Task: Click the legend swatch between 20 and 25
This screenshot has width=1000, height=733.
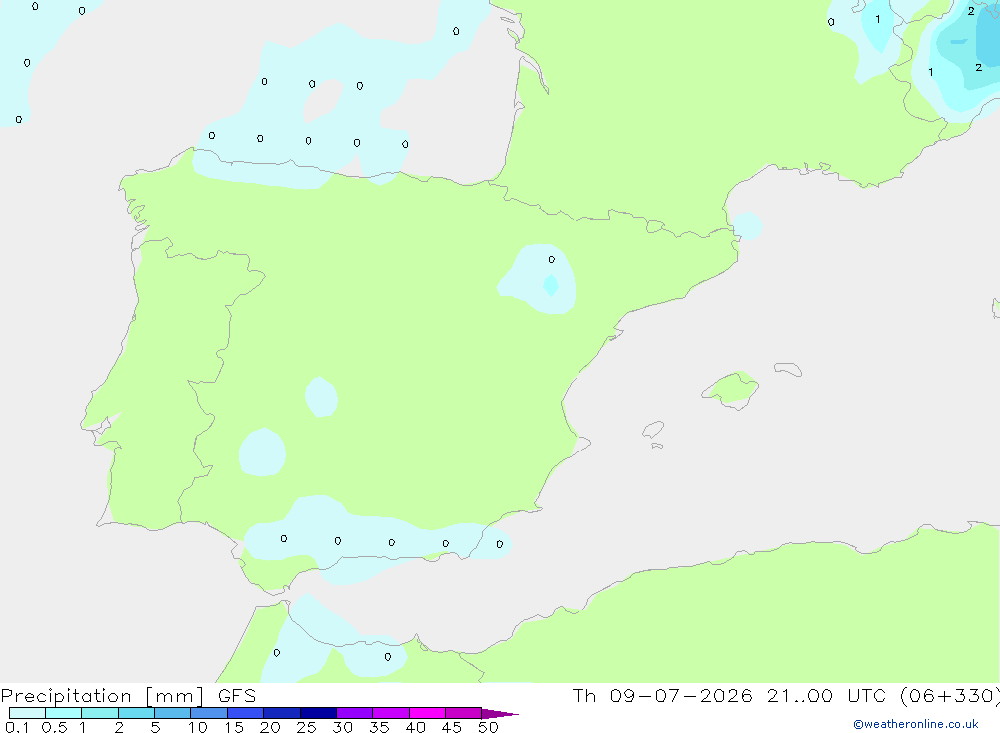Action: [x=282, y=713]
